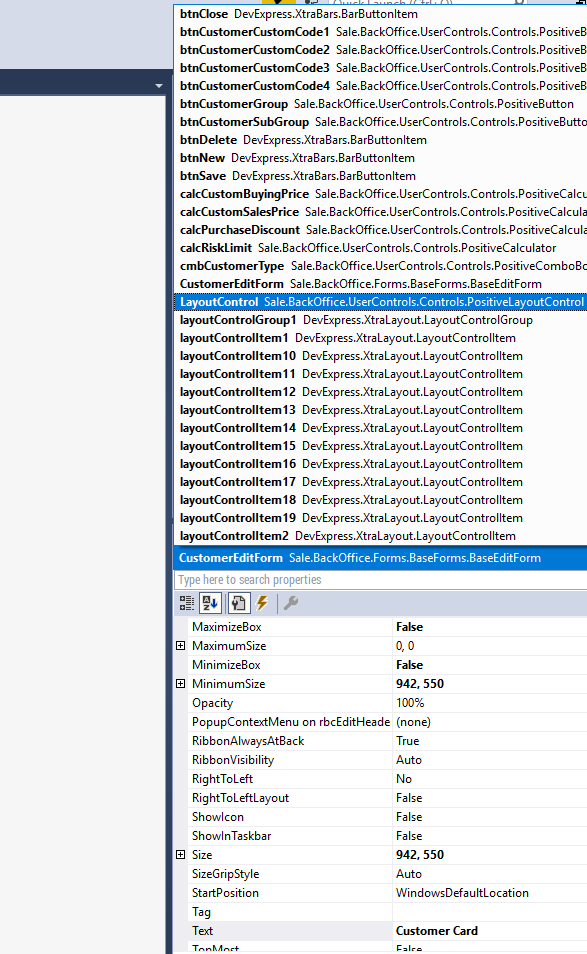Select btnCustomerCustomCode2 in the list

(381, 50)
